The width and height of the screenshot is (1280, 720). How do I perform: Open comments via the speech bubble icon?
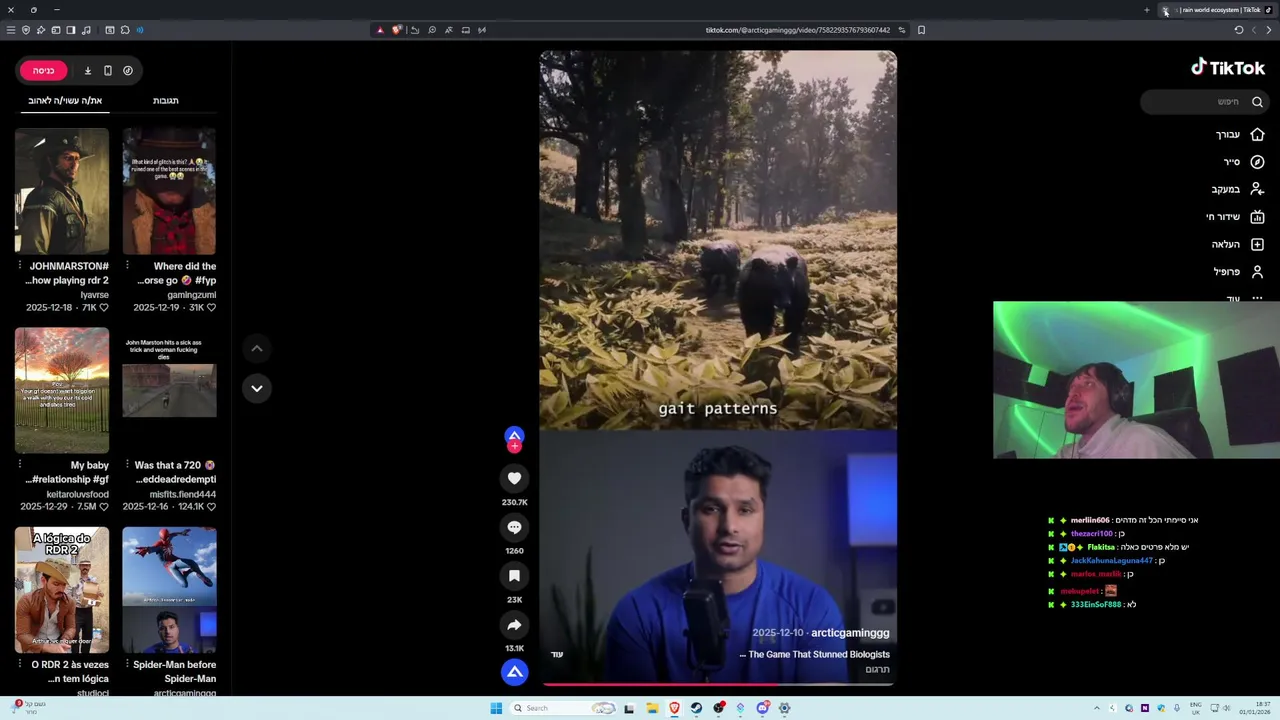514,527
